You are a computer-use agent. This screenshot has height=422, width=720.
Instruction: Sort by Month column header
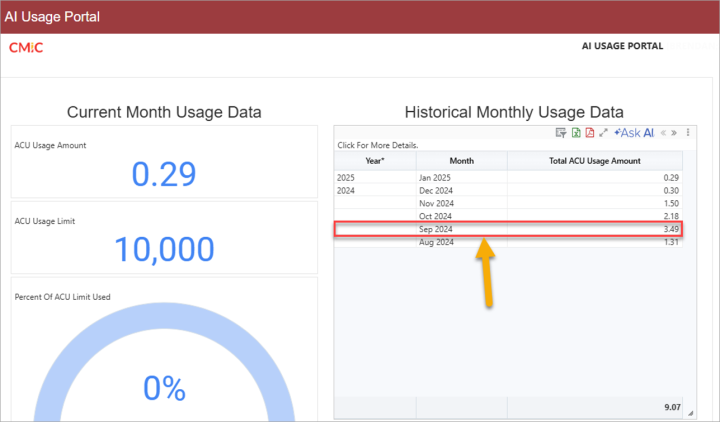click(461, 161)
